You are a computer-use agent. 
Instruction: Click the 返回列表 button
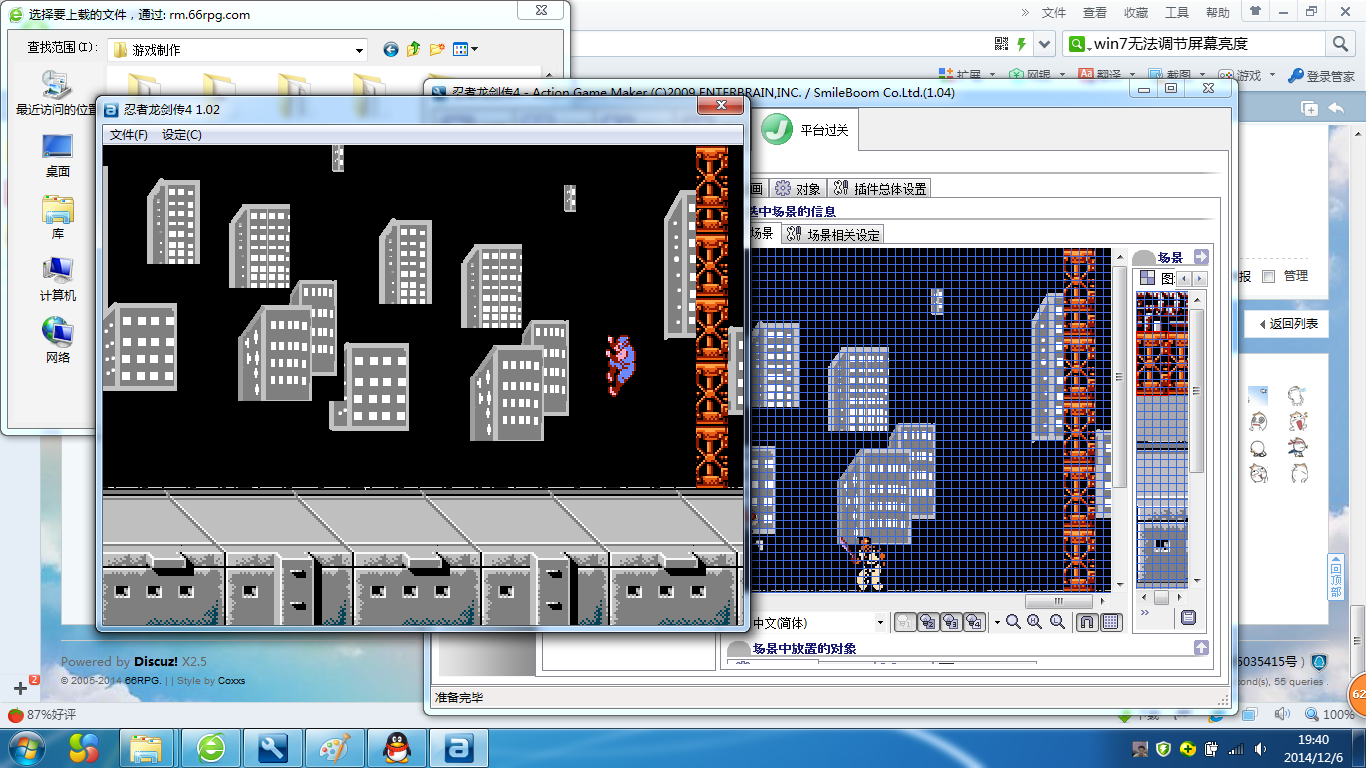[x=1287, y=324]
